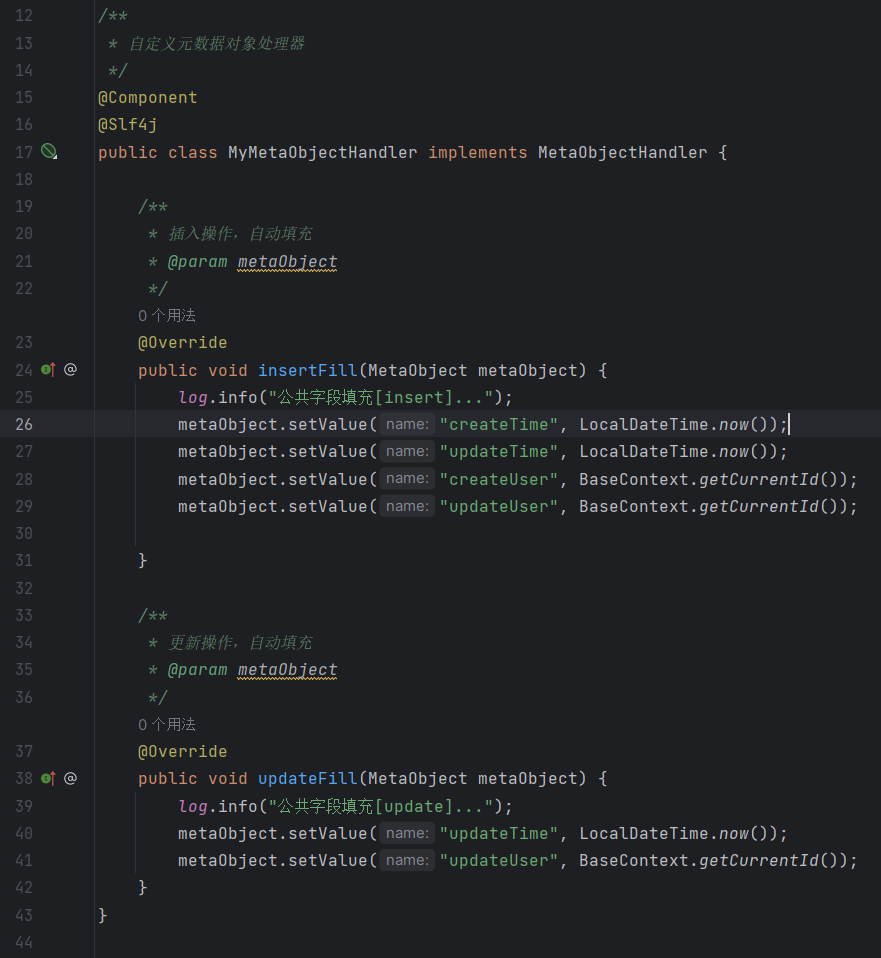
Task: Click the @Override annotation on line 37
Action: click(183, 751)
